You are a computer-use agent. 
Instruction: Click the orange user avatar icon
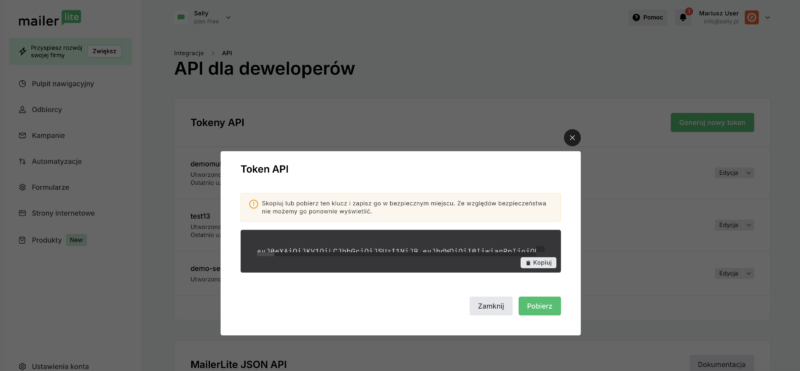pos(752,17)
